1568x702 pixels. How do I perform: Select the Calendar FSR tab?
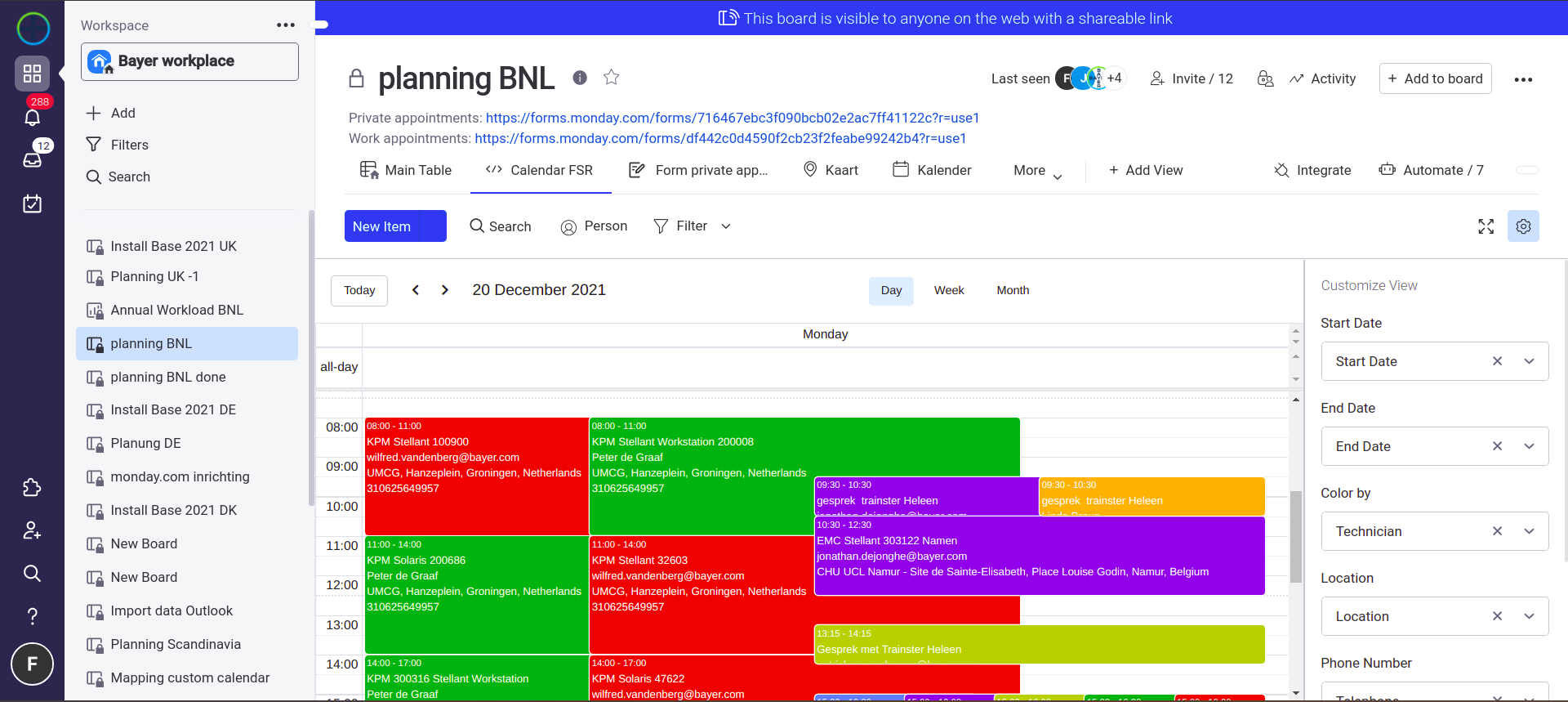point(540,170)
